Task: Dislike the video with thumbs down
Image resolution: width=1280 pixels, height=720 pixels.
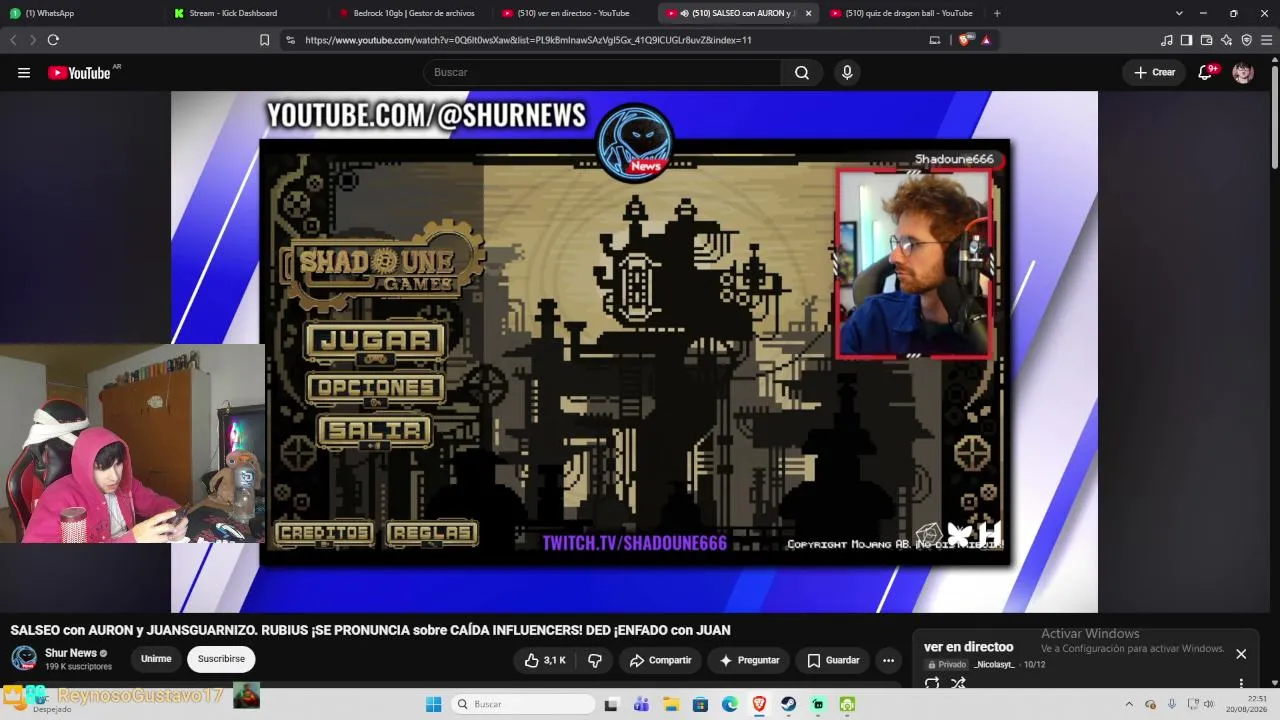Action: point(595,660)
